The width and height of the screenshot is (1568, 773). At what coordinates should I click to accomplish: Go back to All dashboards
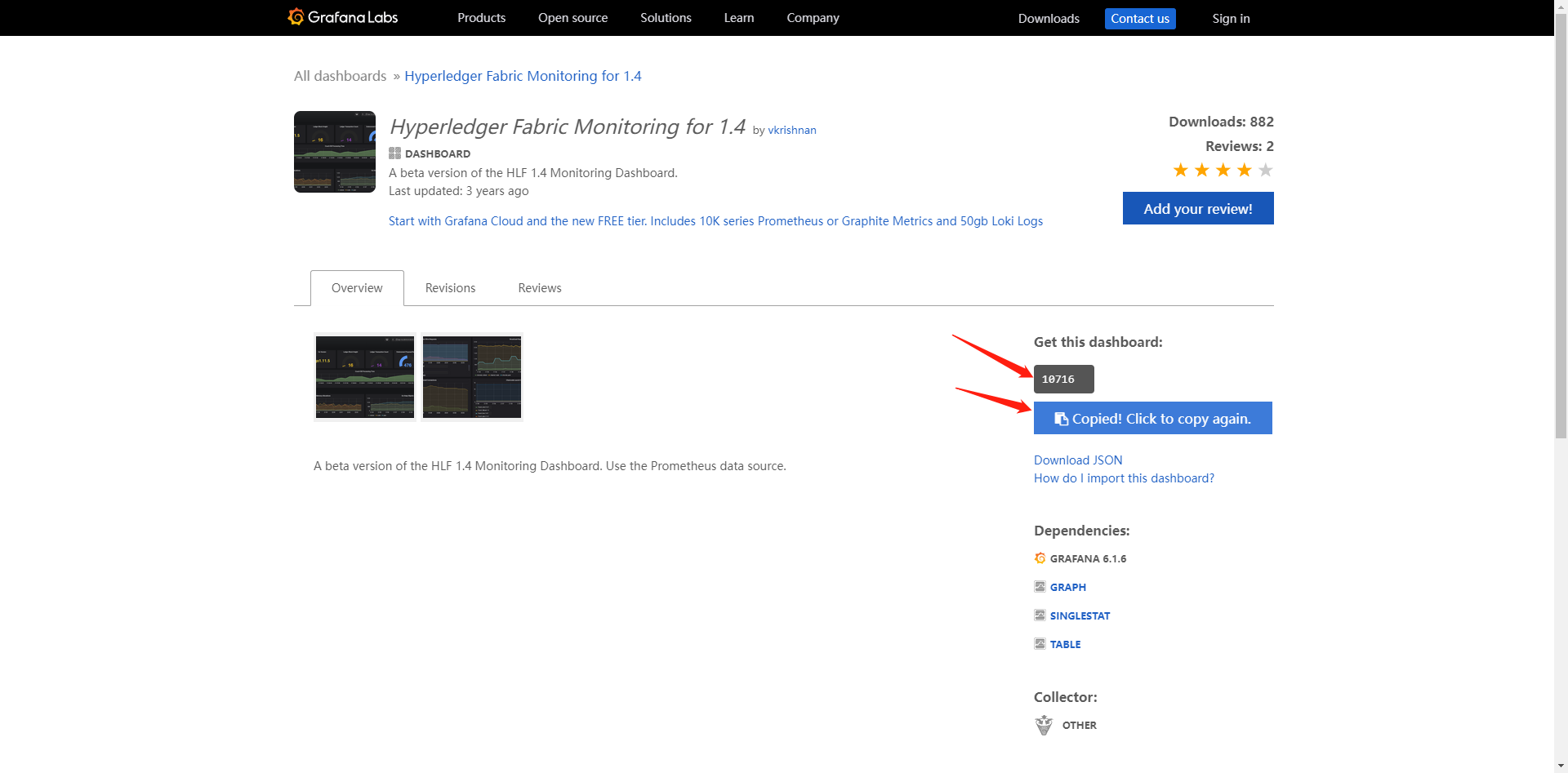click(x=340, y=76)
